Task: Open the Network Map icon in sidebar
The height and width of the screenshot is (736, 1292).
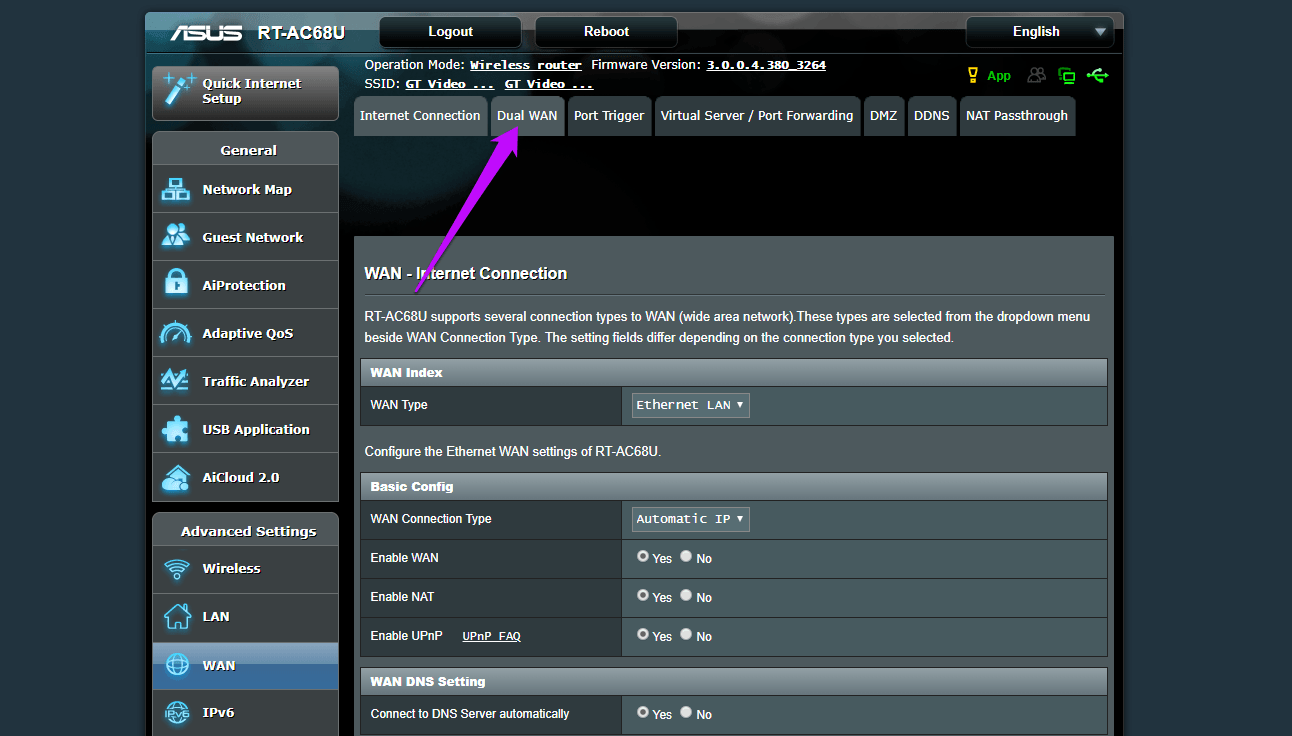Action: 176,189
